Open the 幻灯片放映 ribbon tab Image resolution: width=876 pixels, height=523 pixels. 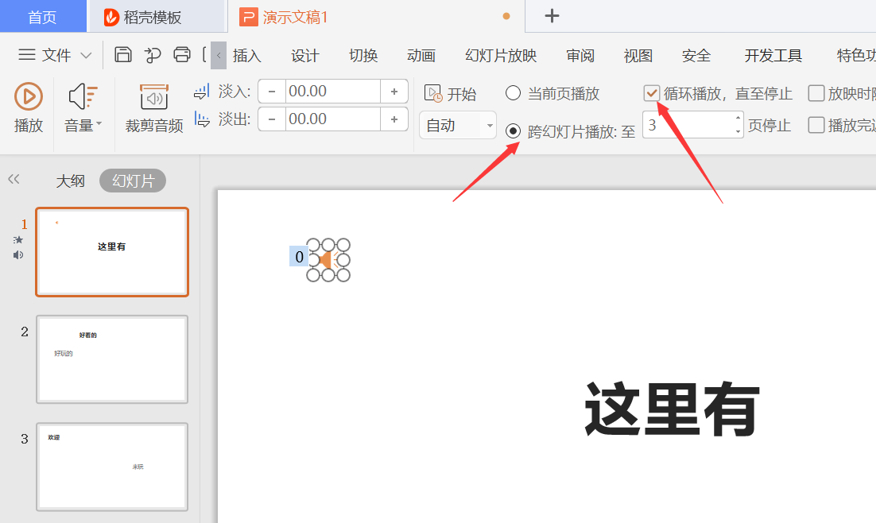click(x=501, y=55)
